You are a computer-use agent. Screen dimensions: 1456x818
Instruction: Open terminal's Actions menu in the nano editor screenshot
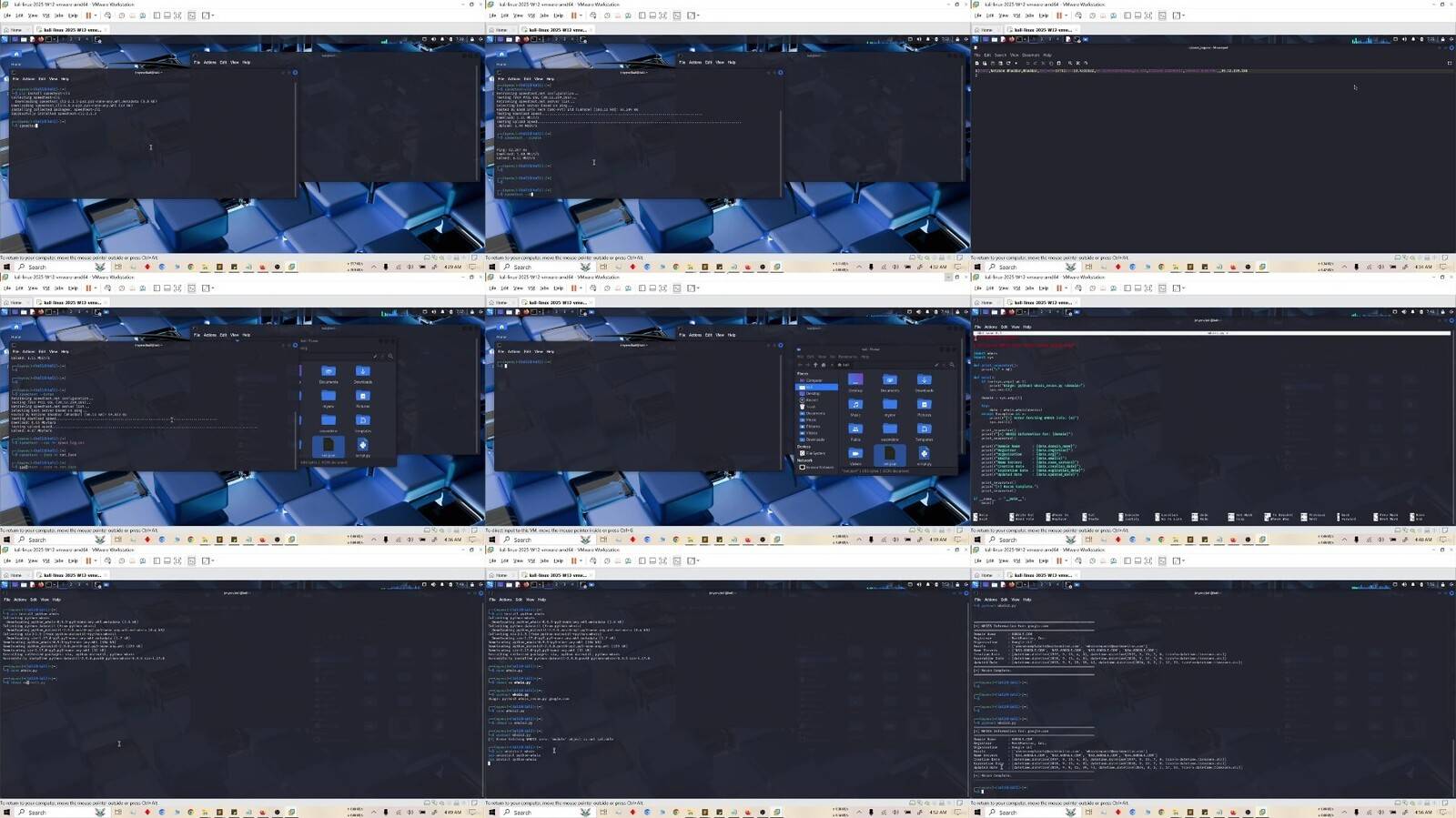point(991,327)
